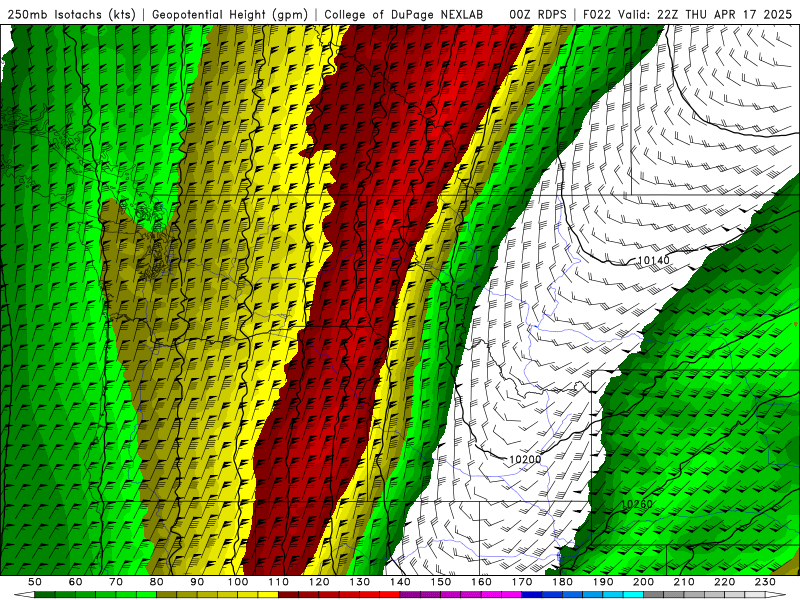Click the "F022 Valid: 22Z THU APR 17 2025" text
The height and width of the screenshot is (600, 800).
coord(687,14)
